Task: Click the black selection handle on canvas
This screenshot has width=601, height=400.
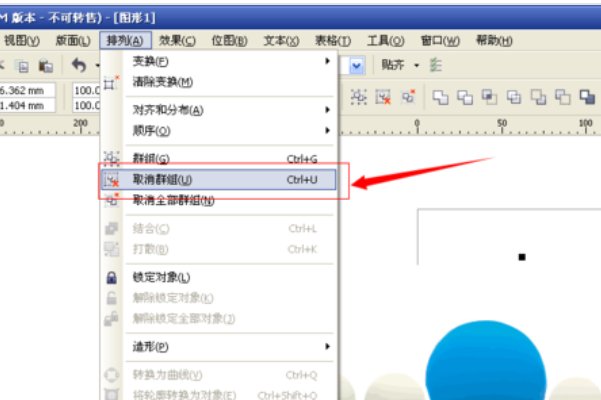Action: 522,257
